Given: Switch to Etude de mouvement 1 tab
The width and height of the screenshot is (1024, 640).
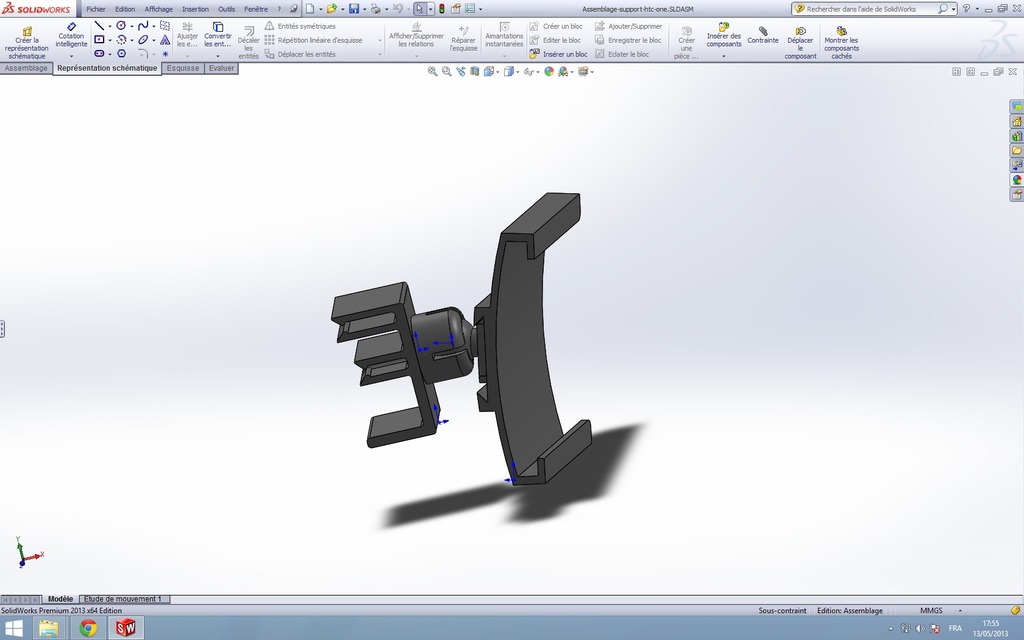Looking at the screenshot, I should [x=122, y=599].
